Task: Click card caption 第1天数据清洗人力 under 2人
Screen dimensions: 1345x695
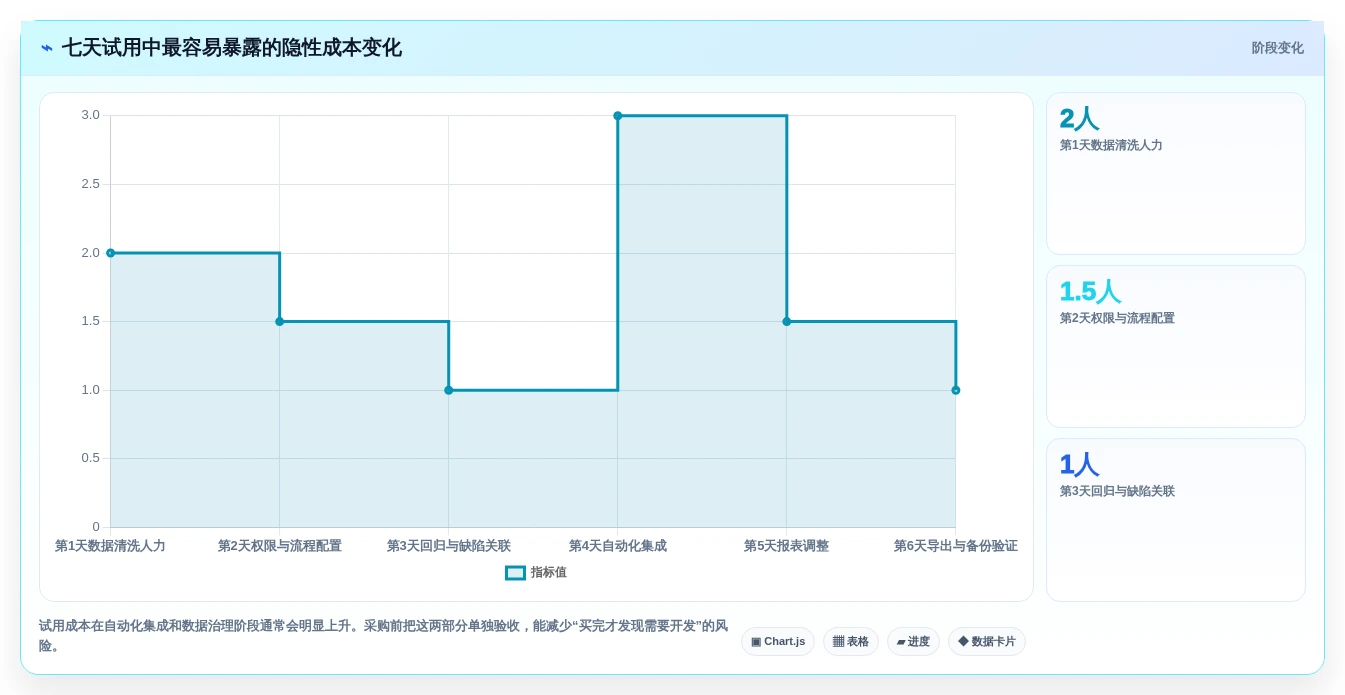Action: pos(1111,145)
